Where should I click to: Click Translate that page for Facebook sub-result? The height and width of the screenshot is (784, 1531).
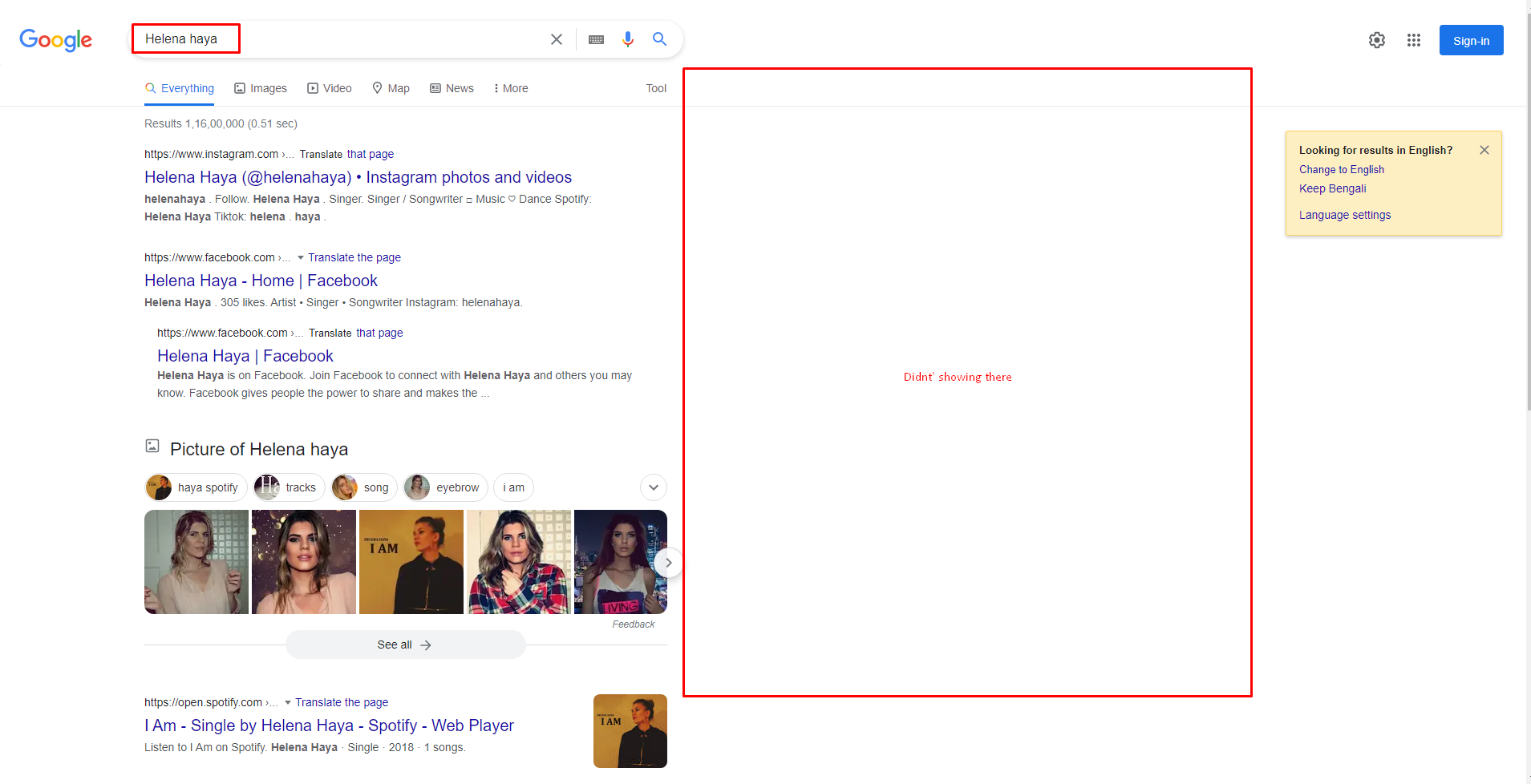[356, 333]
